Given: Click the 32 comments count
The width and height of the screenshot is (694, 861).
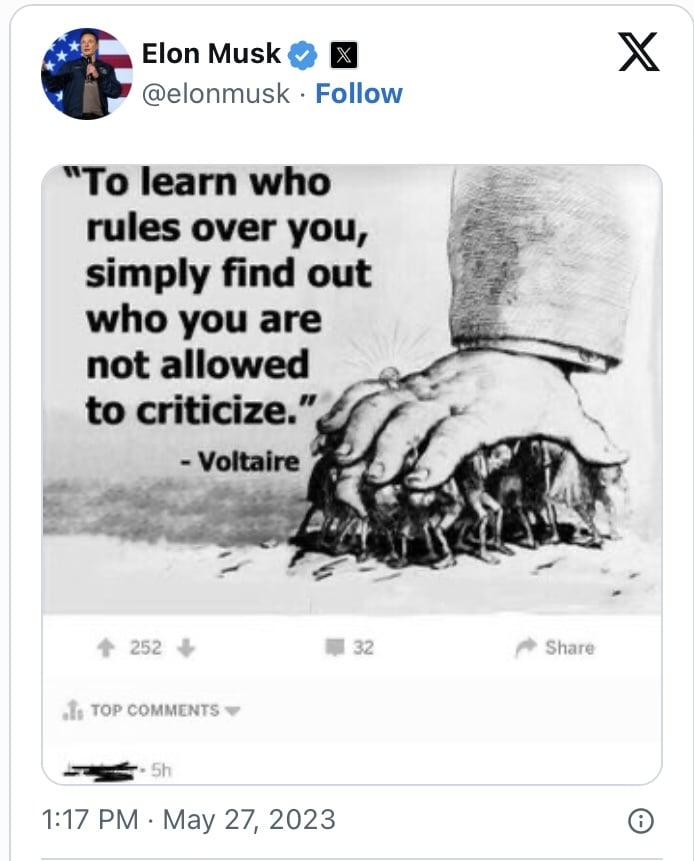Looking at the screenshot, I should click(363, 648).
